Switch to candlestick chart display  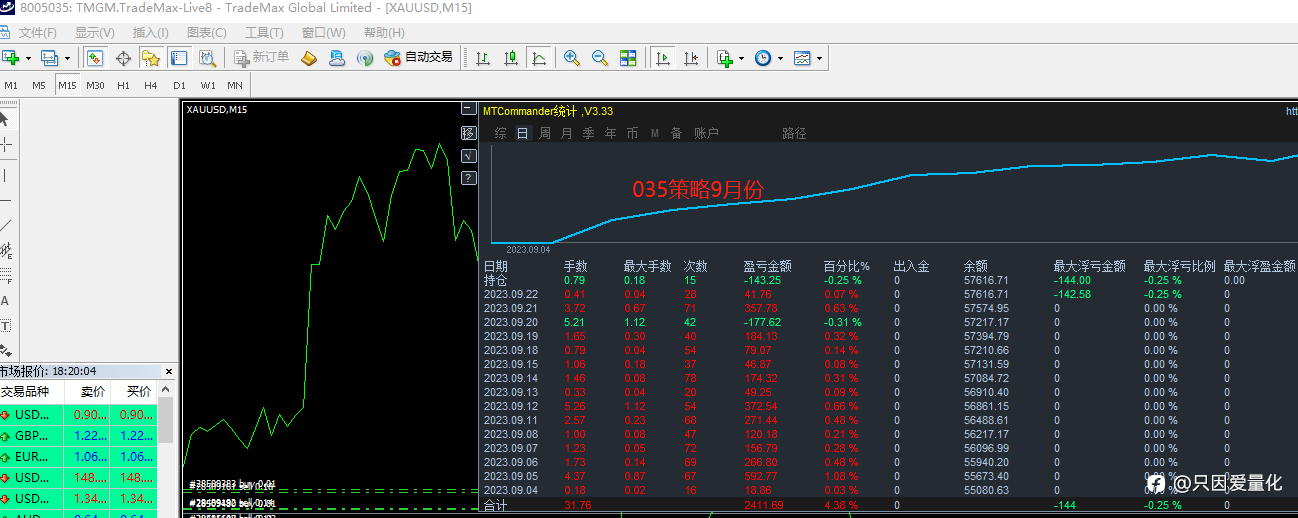click(511, 58)
